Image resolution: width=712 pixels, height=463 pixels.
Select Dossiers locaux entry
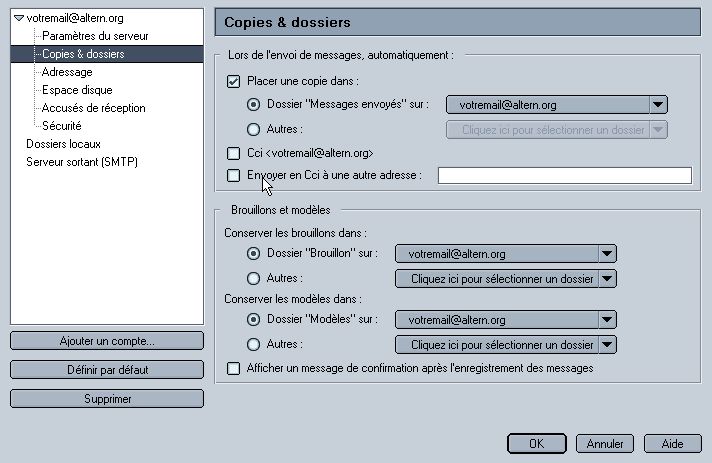[x=64, y=144]
